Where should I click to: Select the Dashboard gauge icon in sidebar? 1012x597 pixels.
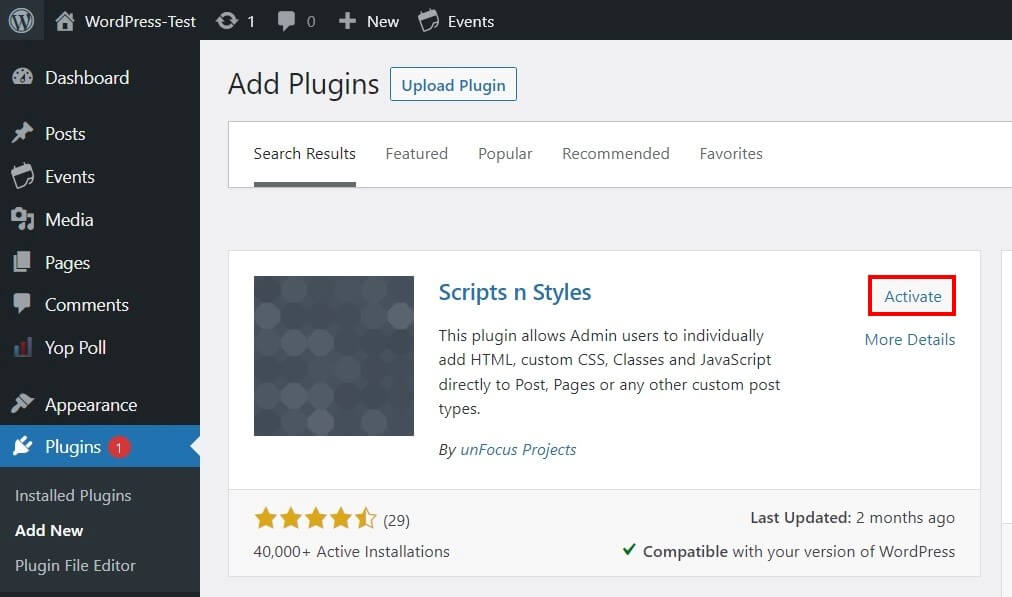[x=22, y=77]
